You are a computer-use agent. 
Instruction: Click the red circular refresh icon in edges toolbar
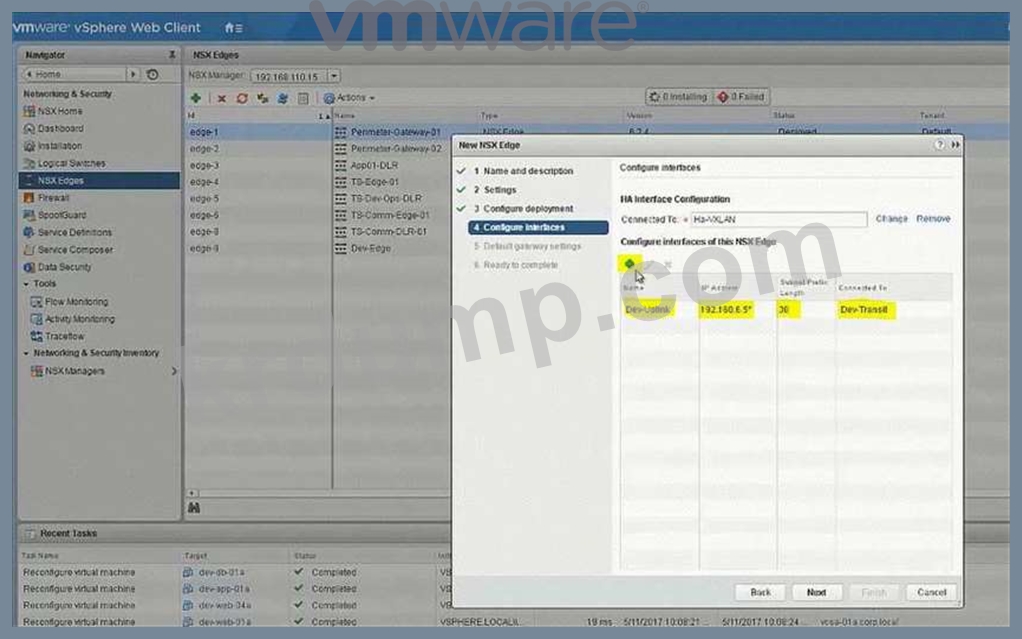click(x=242, y=98)
